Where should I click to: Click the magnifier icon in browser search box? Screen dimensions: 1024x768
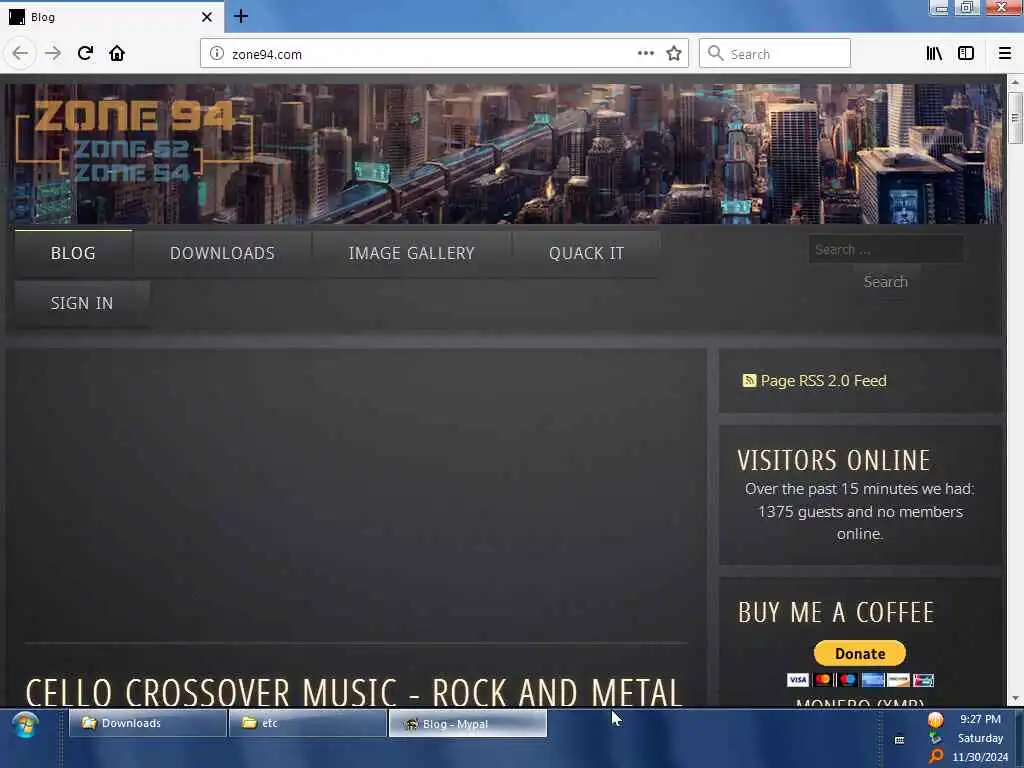point(716,54)
